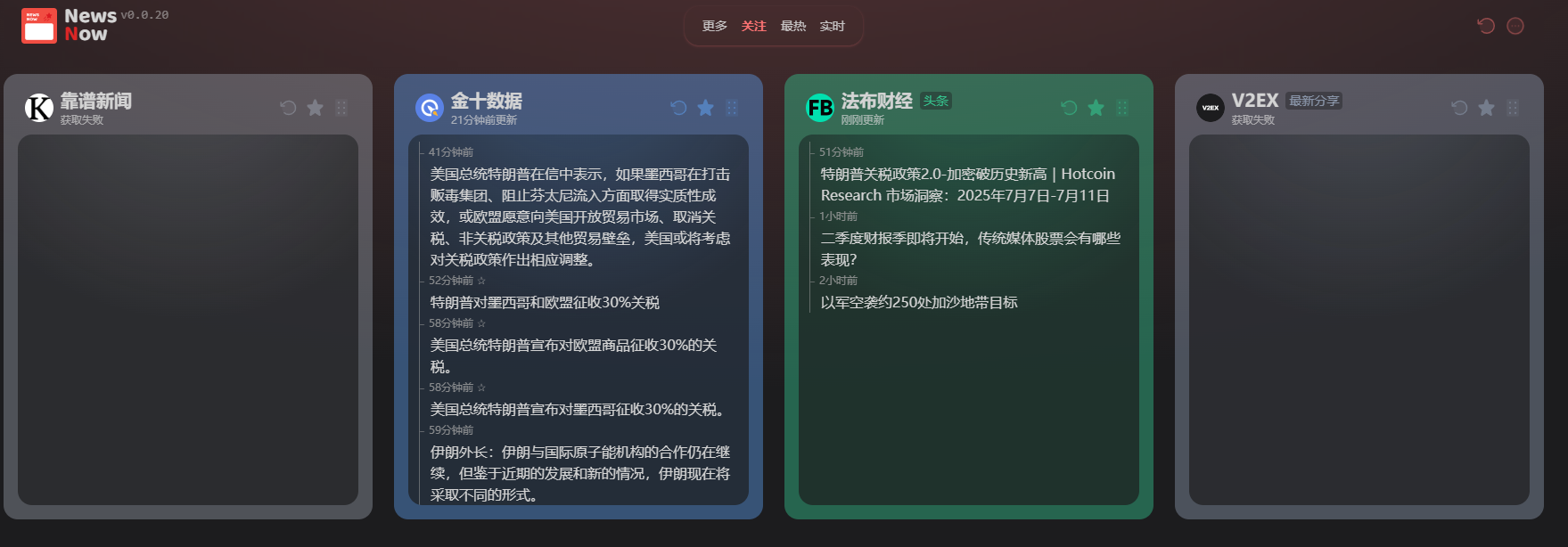Click the 41分钟前 timestamp
1568x547 pixels.
pyautogui.click(x=451, y=152)
